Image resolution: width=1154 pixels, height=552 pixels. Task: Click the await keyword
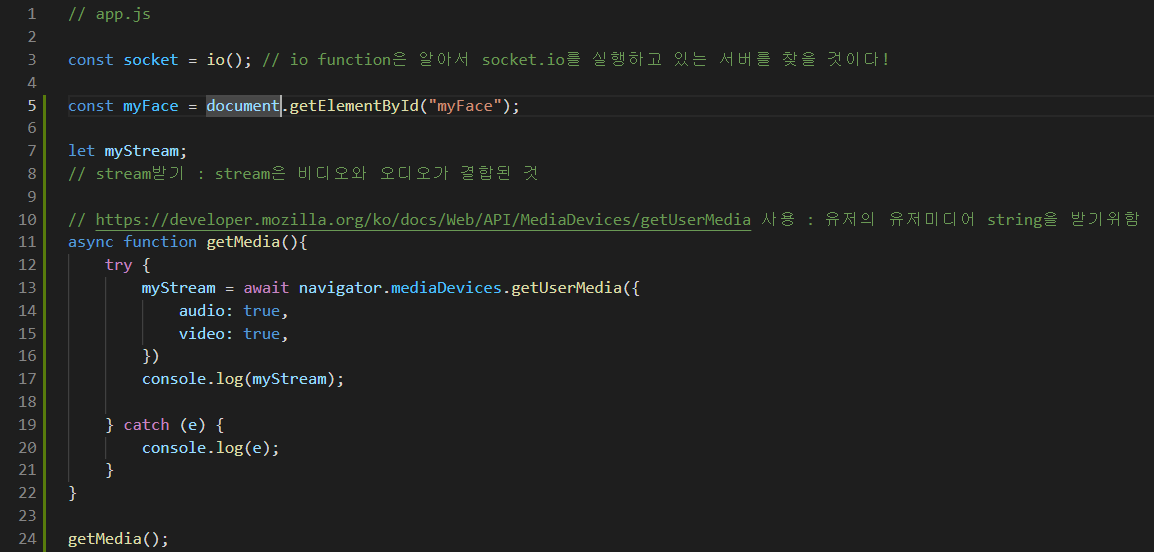tap(266, 288)
